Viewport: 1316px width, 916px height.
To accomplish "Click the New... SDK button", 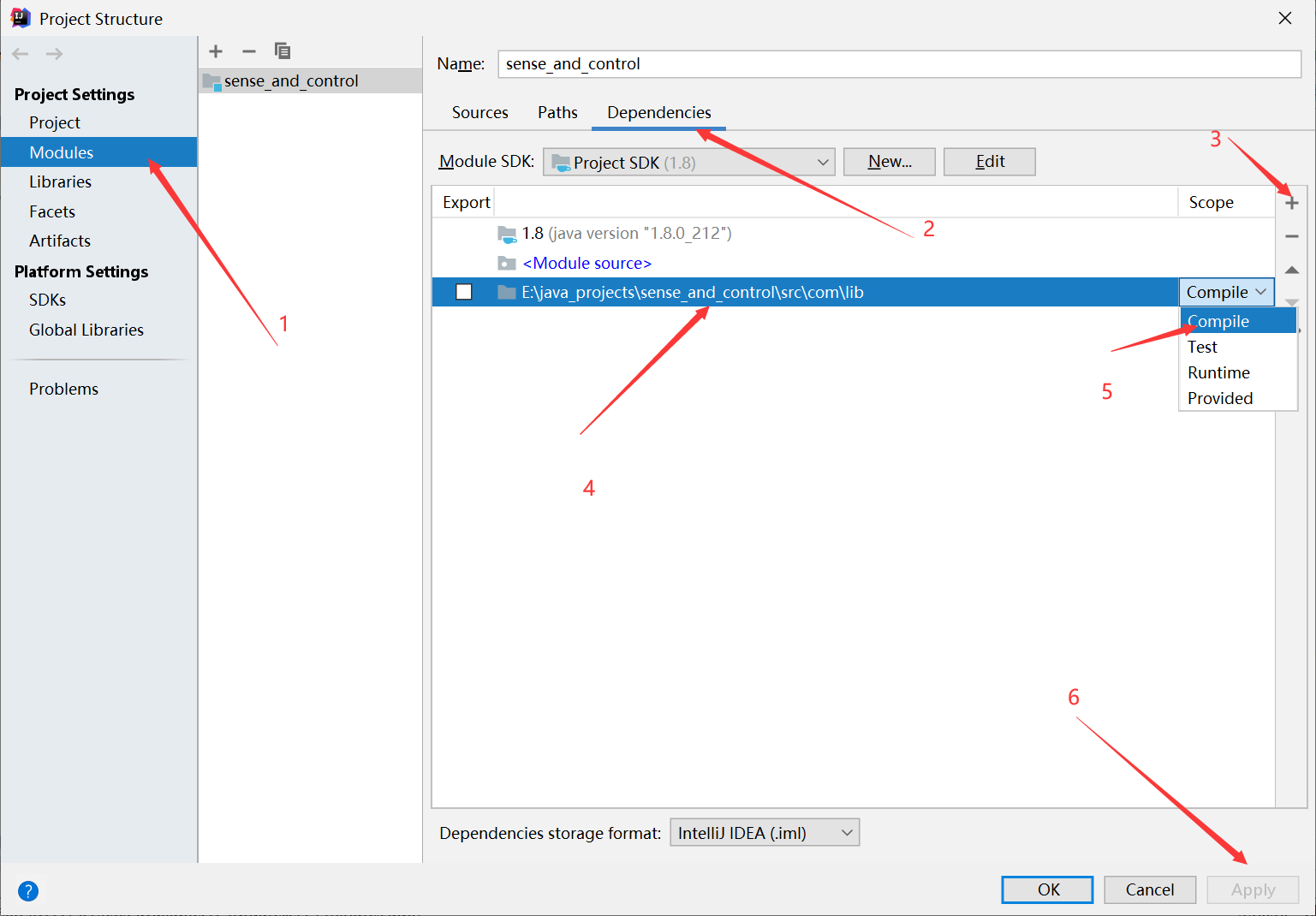I will (890, 162).
